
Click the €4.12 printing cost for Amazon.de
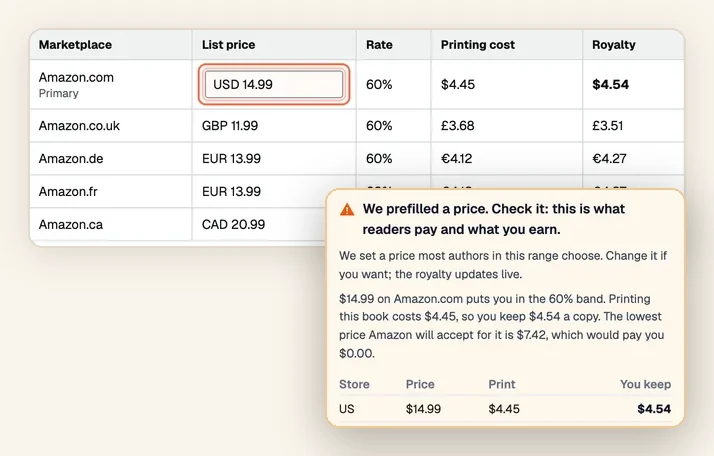[x=456, y=159]
